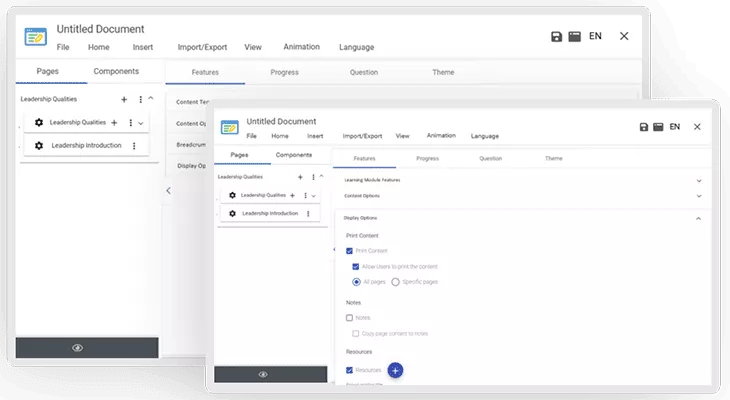
Task: Uncheck Allow Users to print the content
Action: 356,267
